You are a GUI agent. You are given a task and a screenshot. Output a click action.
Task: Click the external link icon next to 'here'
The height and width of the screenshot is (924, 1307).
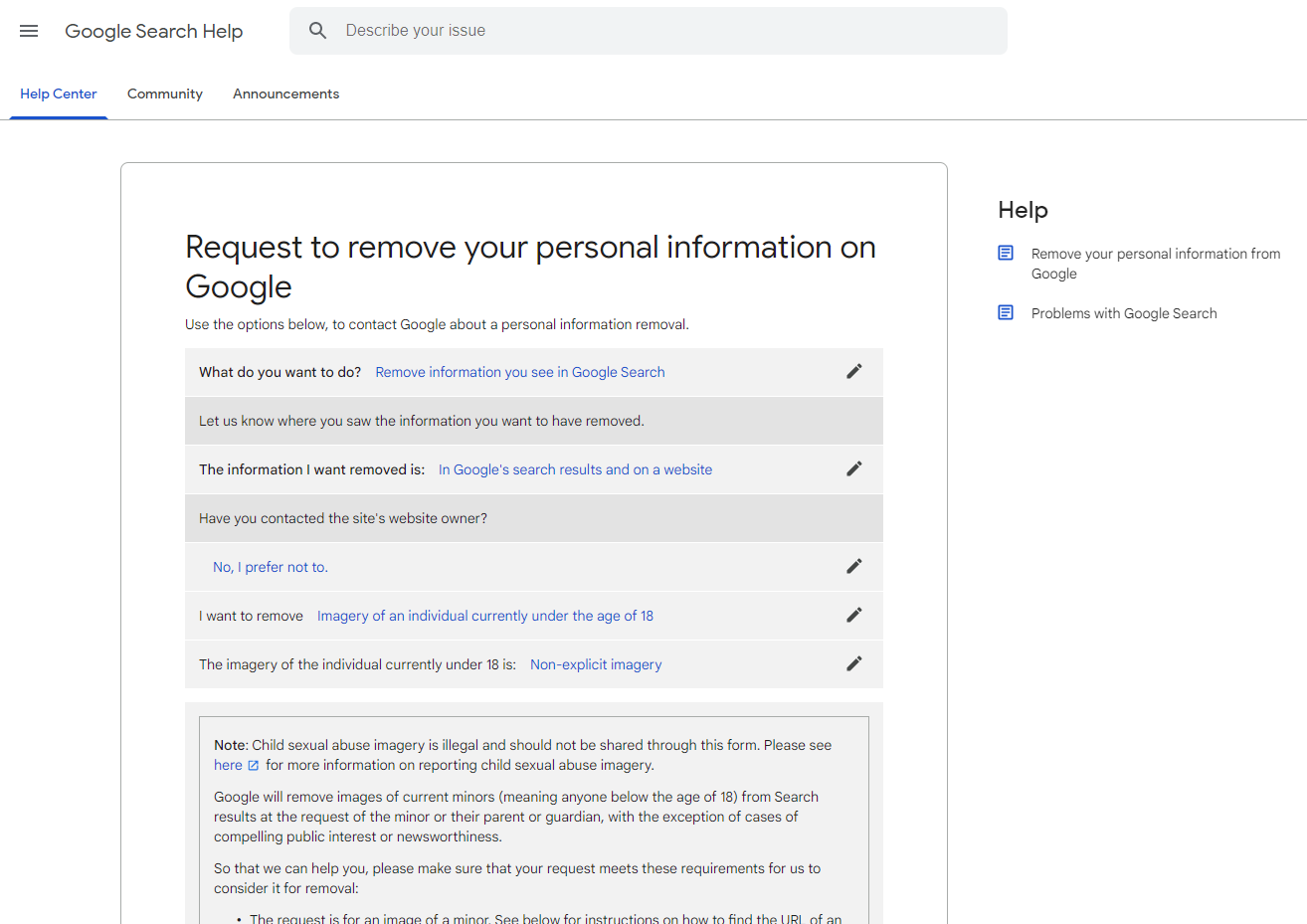pos(253,766)
